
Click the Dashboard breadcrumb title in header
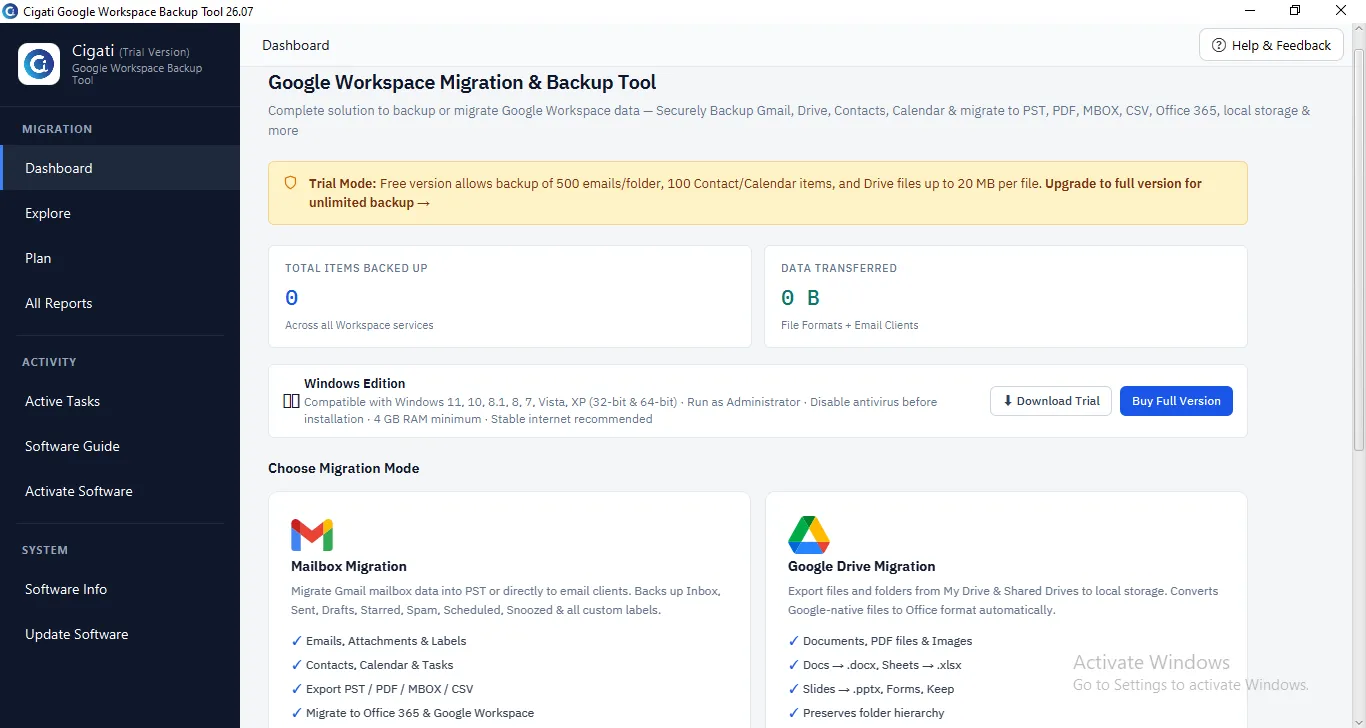pyautogui.click(x=295, y=45)
